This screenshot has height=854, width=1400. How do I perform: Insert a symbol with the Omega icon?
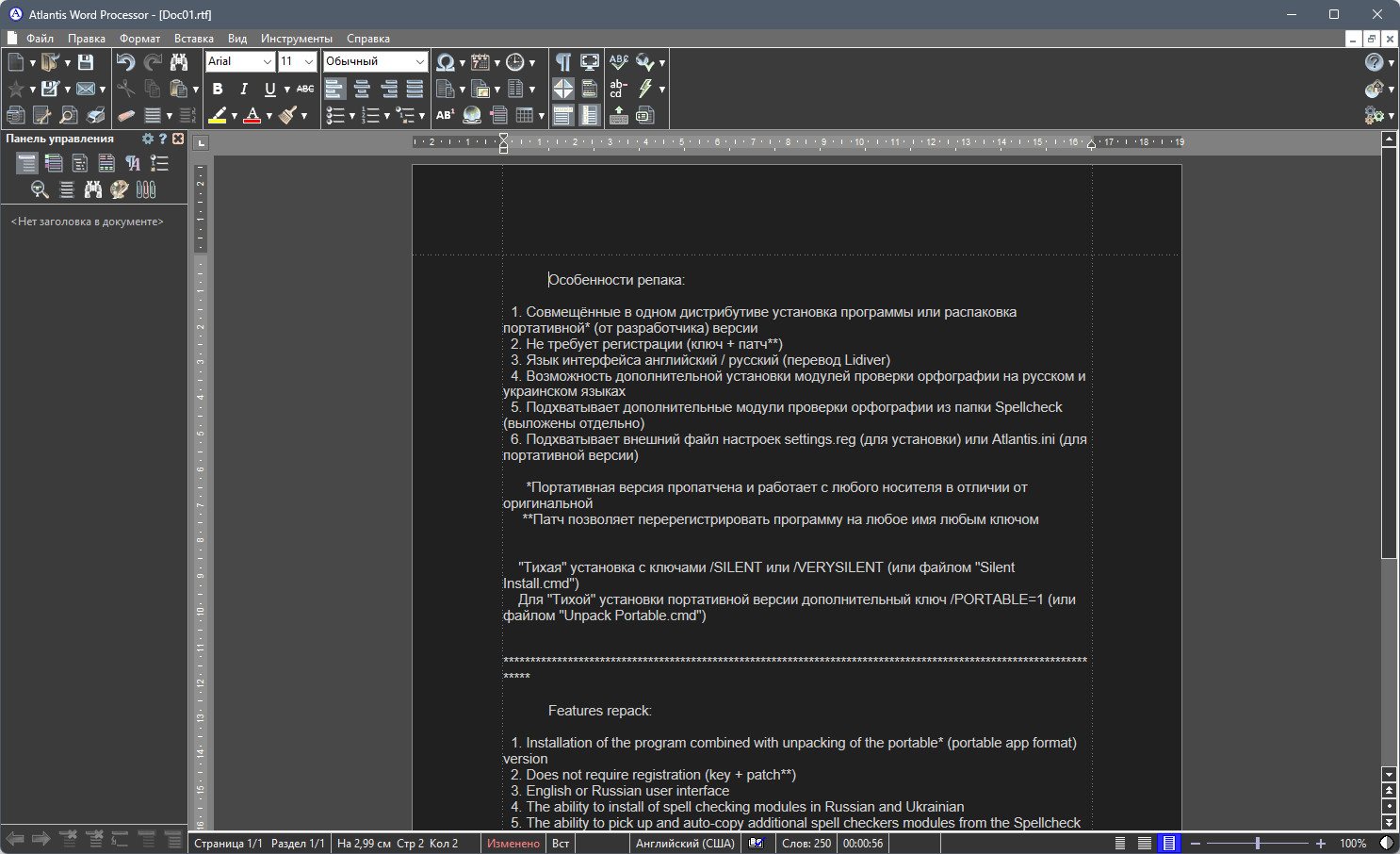(x=445, y=62)
